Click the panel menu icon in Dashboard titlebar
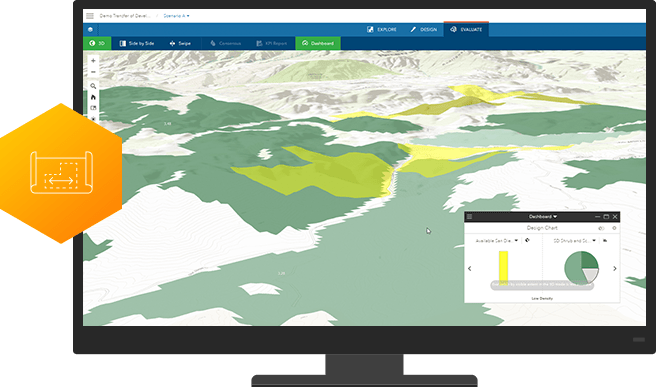Image resolution: width=656 pixels, height=387 pixels. (469, 217)
